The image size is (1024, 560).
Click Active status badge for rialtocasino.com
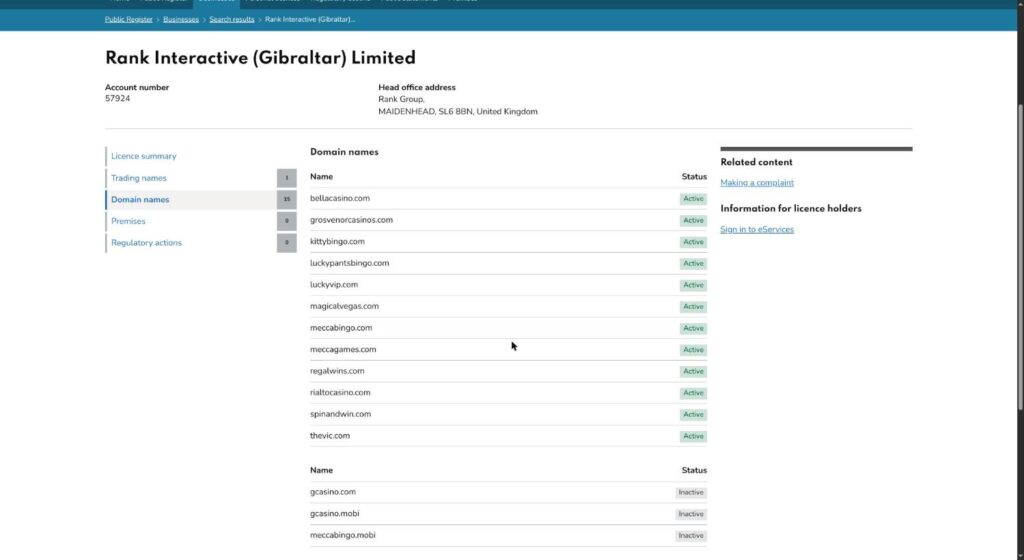[693, 393]
